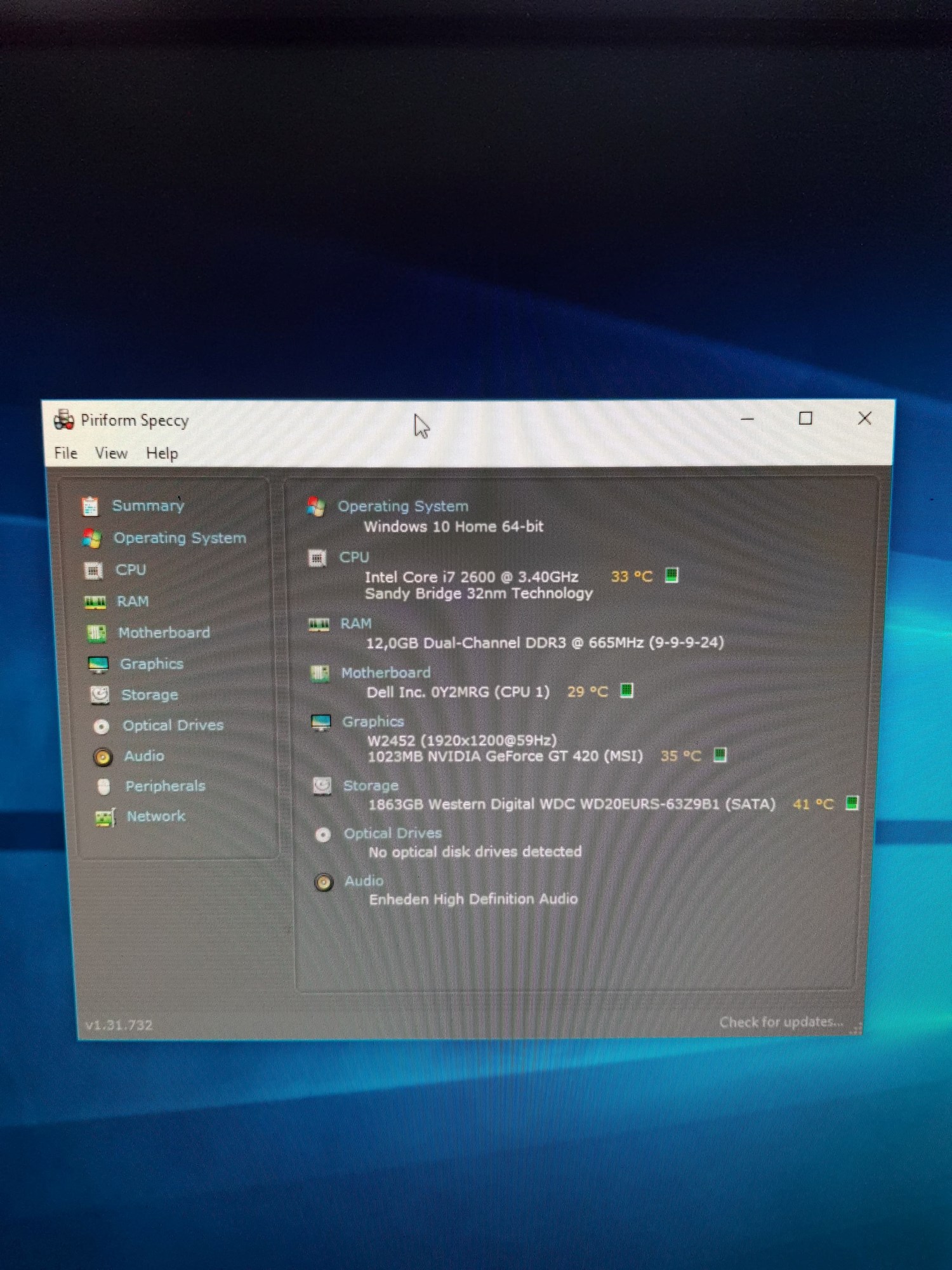The image size is (952, 1270).
Task: Open the File menu
Action: pyautogui.click(x=66, y=453)
